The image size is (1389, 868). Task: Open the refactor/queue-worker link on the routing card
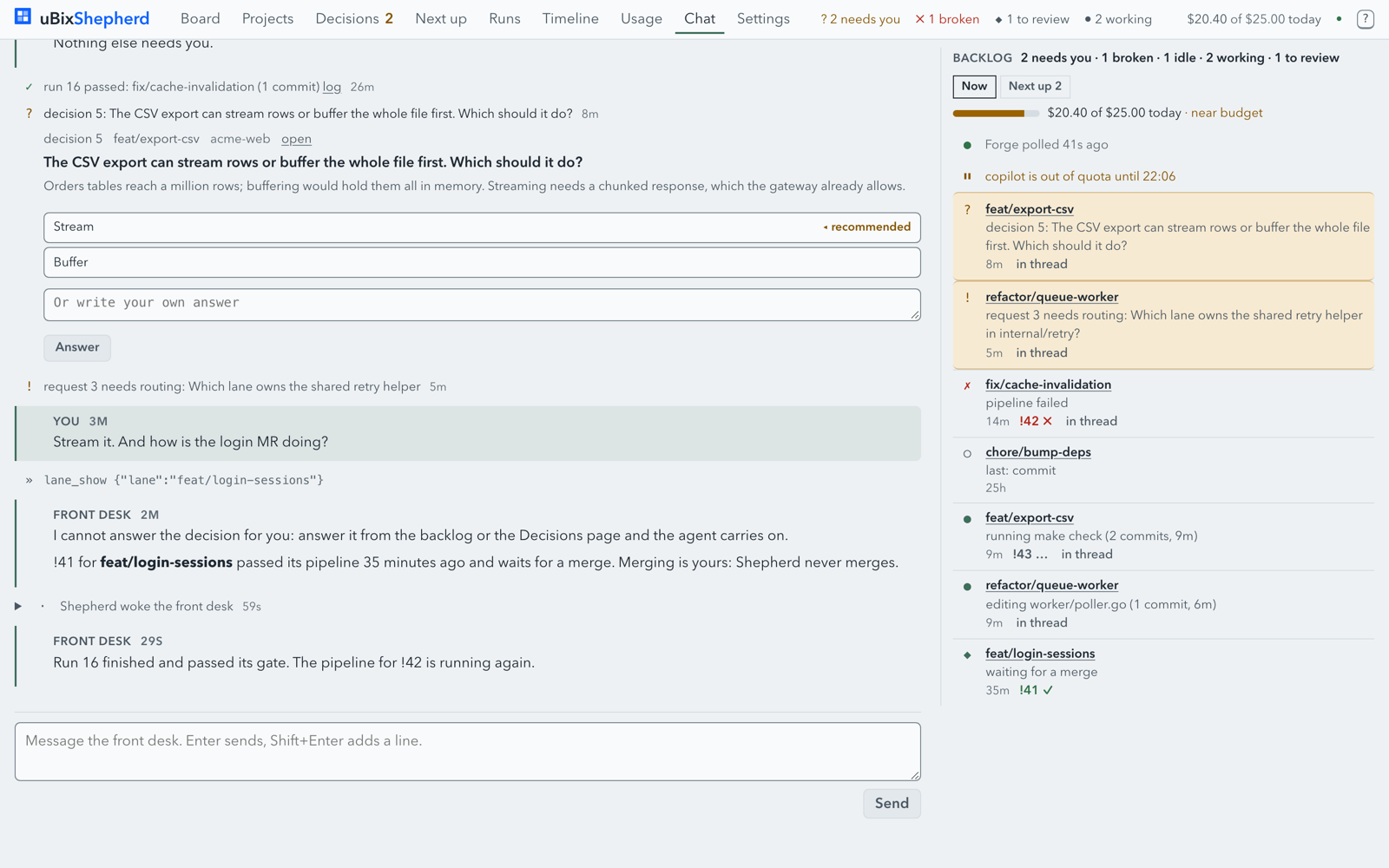point(1051,297)
